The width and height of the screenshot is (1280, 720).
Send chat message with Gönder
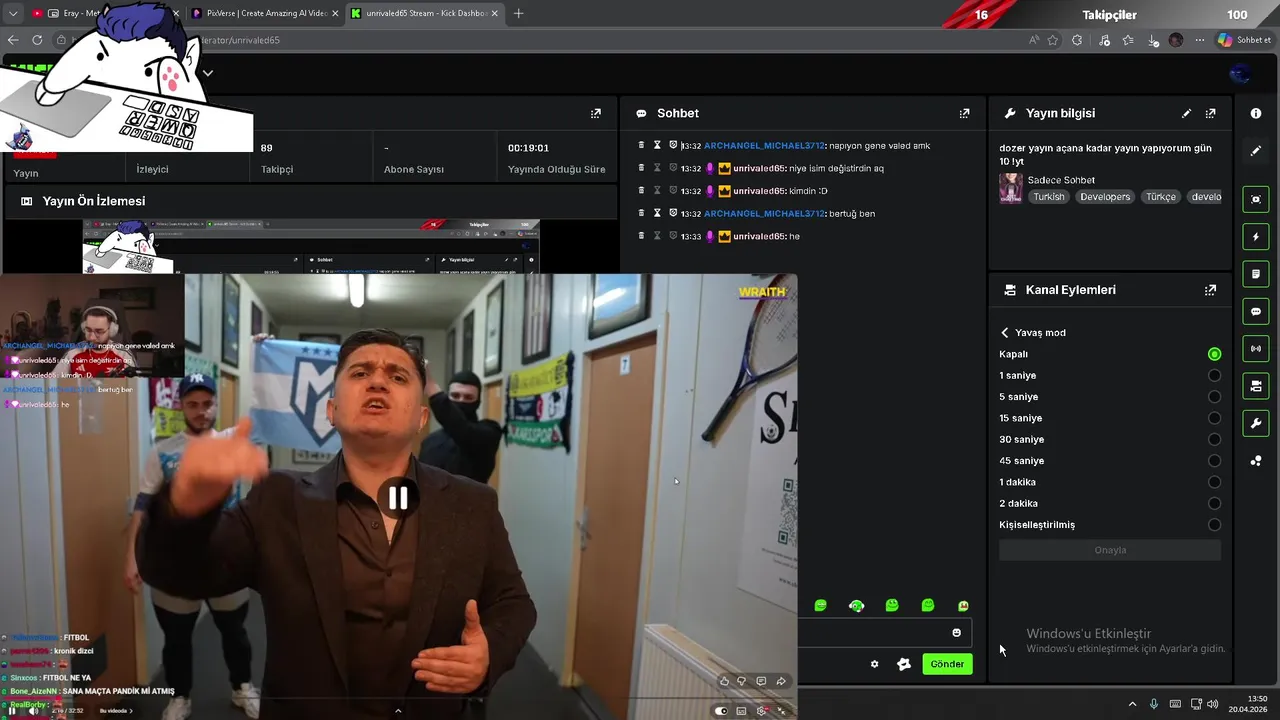click(947, 664)
